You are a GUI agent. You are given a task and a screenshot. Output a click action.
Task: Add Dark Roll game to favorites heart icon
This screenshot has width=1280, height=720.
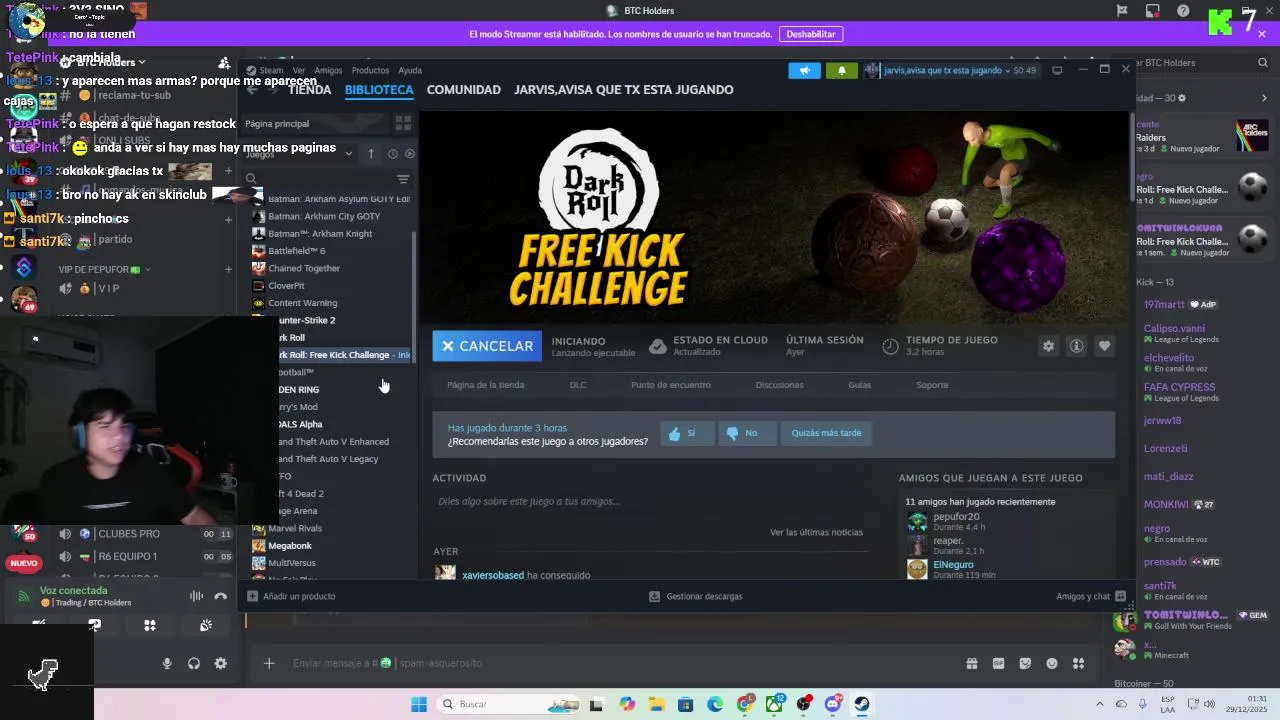[1104, 346]
